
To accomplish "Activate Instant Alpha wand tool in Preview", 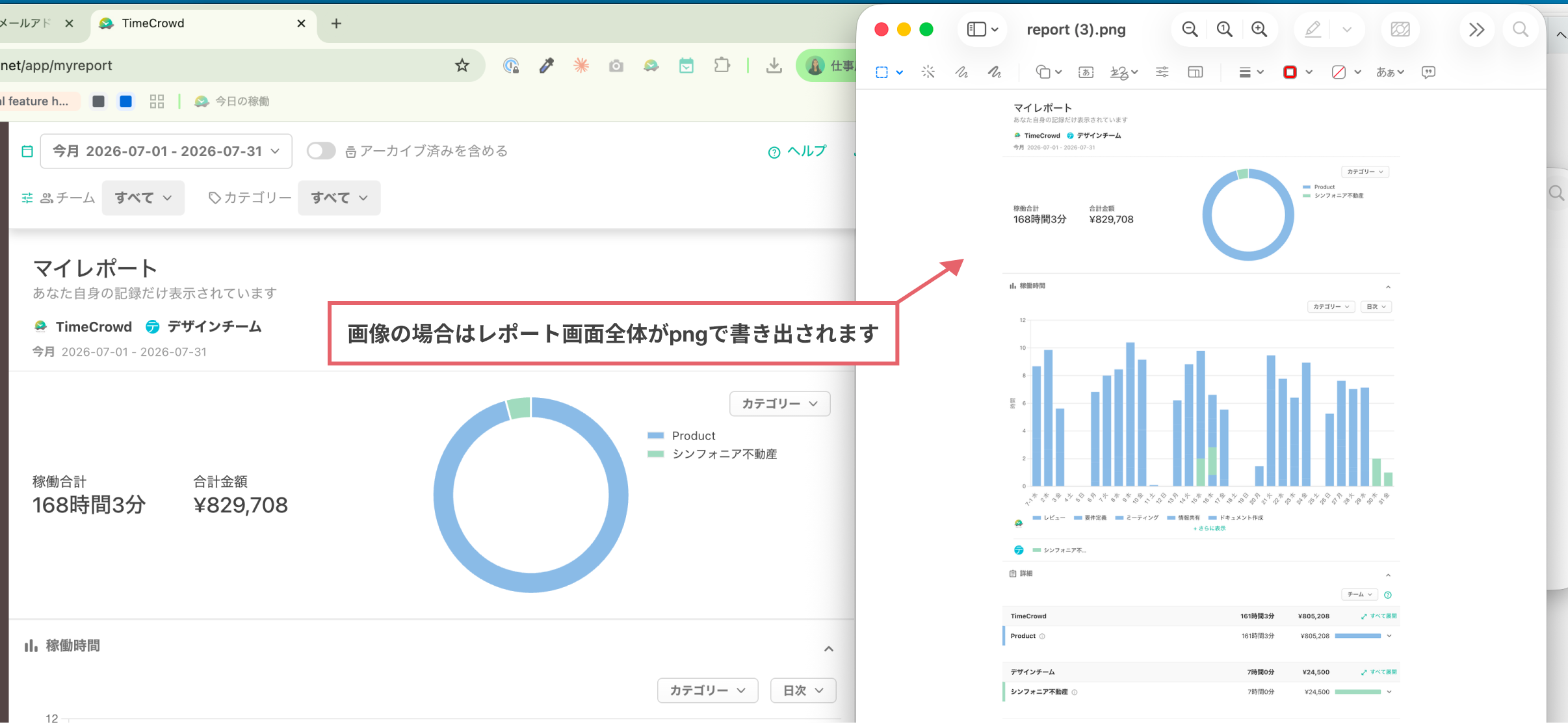I will click(928, 72).
